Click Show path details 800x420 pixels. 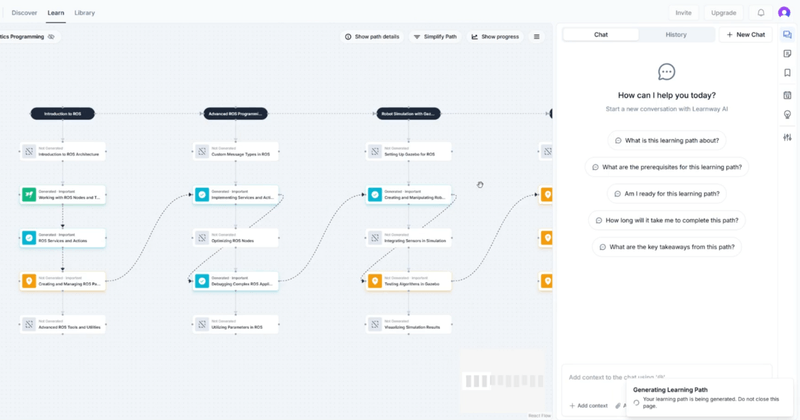[372, 37]
